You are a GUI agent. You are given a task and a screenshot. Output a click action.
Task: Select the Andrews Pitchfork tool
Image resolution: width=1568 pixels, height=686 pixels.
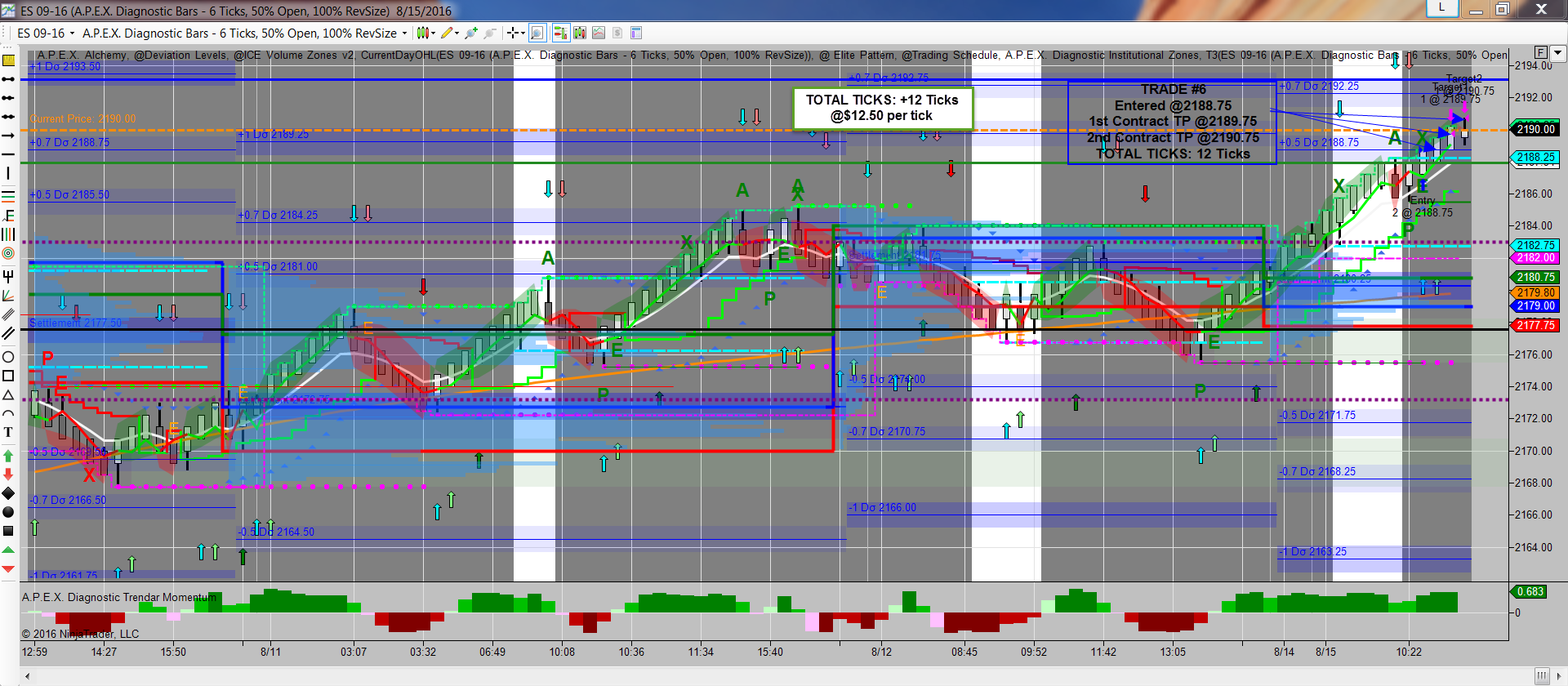pos(8,276)
